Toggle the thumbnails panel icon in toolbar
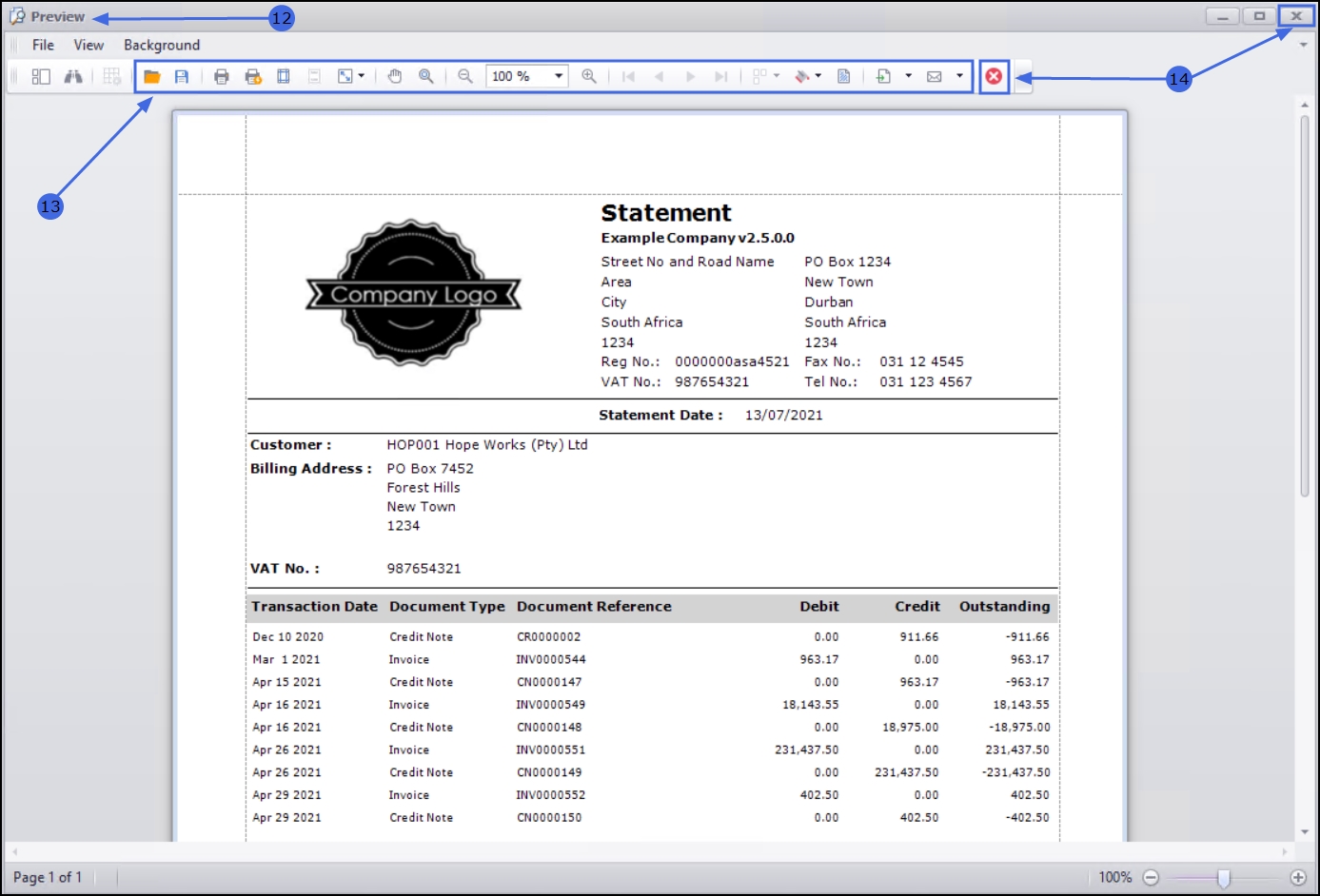 tap(41, 76)
